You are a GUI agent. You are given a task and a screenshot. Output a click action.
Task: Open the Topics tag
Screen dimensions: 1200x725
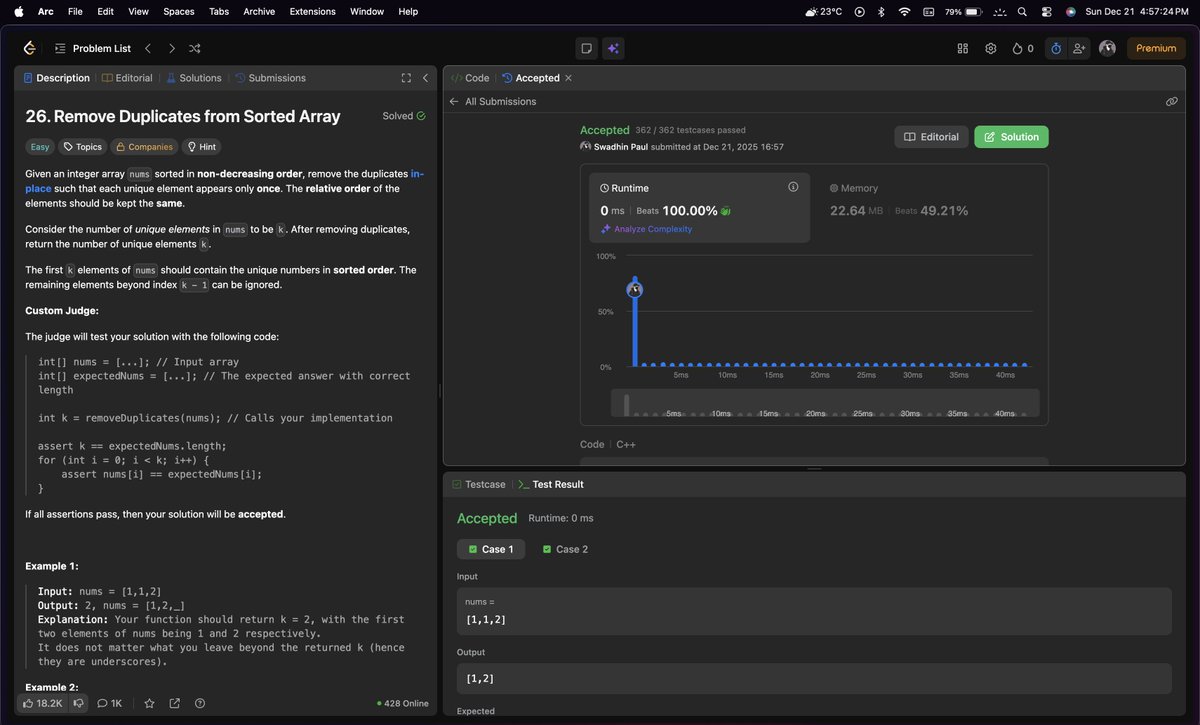[x=82, y=147]
